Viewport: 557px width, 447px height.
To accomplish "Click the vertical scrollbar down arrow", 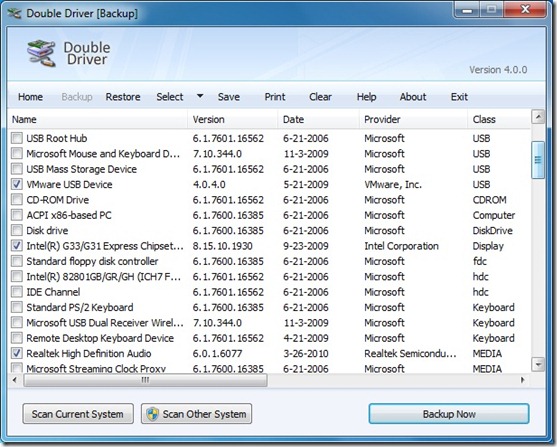I will pos(539,365).
